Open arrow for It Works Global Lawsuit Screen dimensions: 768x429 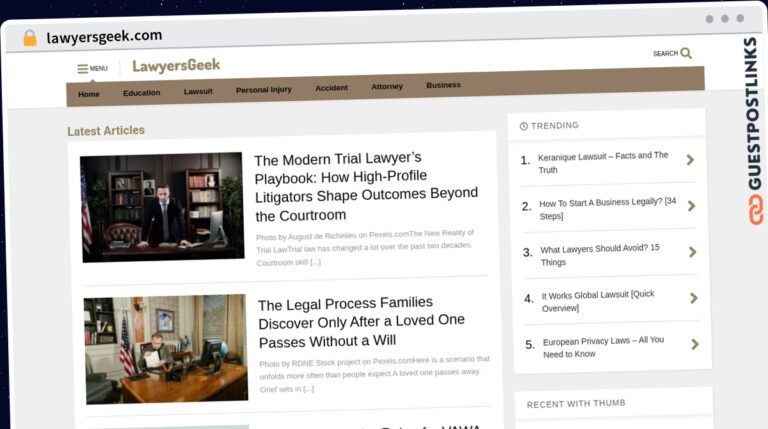694,298
